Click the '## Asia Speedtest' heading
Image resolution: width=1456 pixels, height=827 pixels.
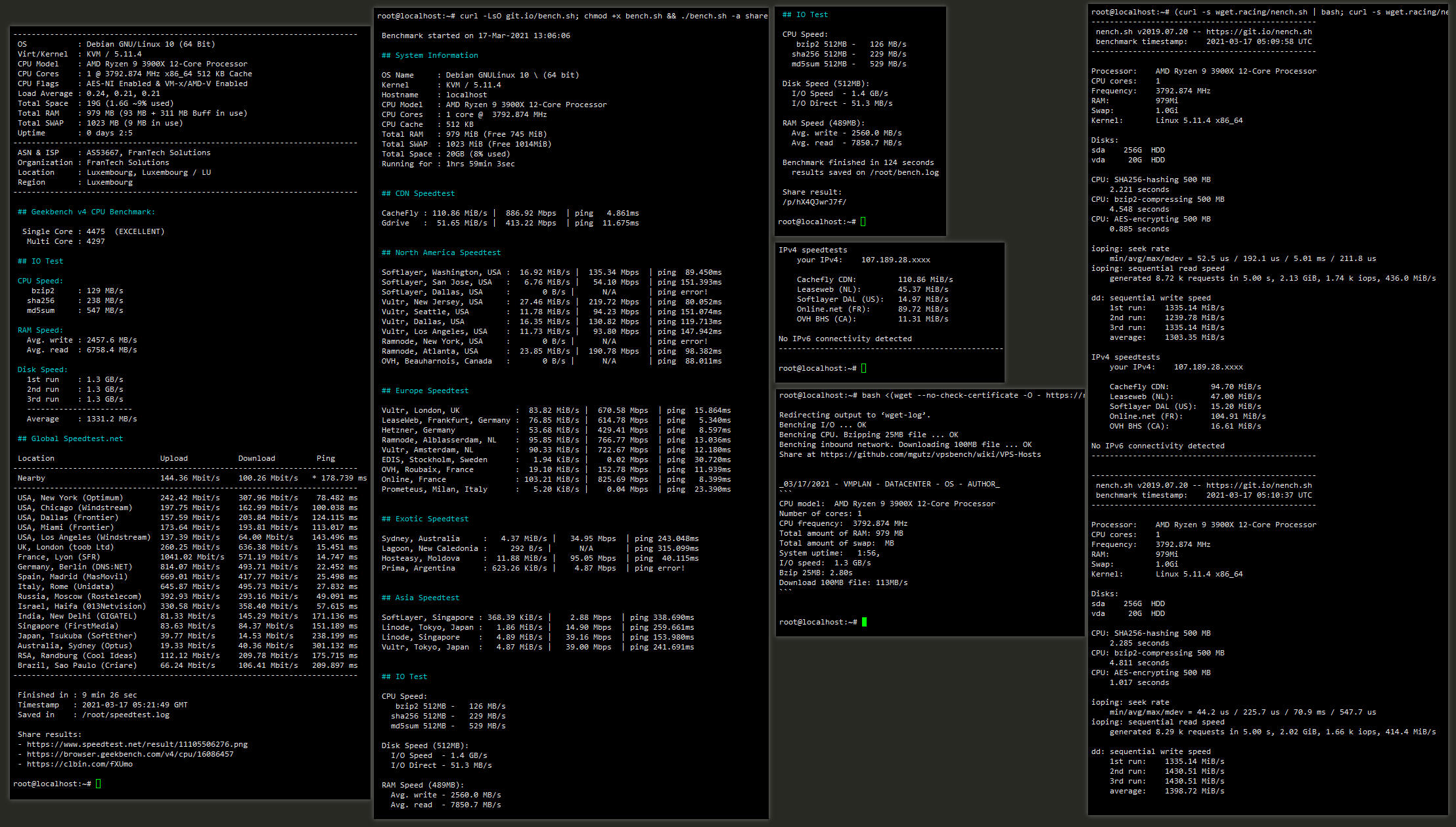pos(421,598)
